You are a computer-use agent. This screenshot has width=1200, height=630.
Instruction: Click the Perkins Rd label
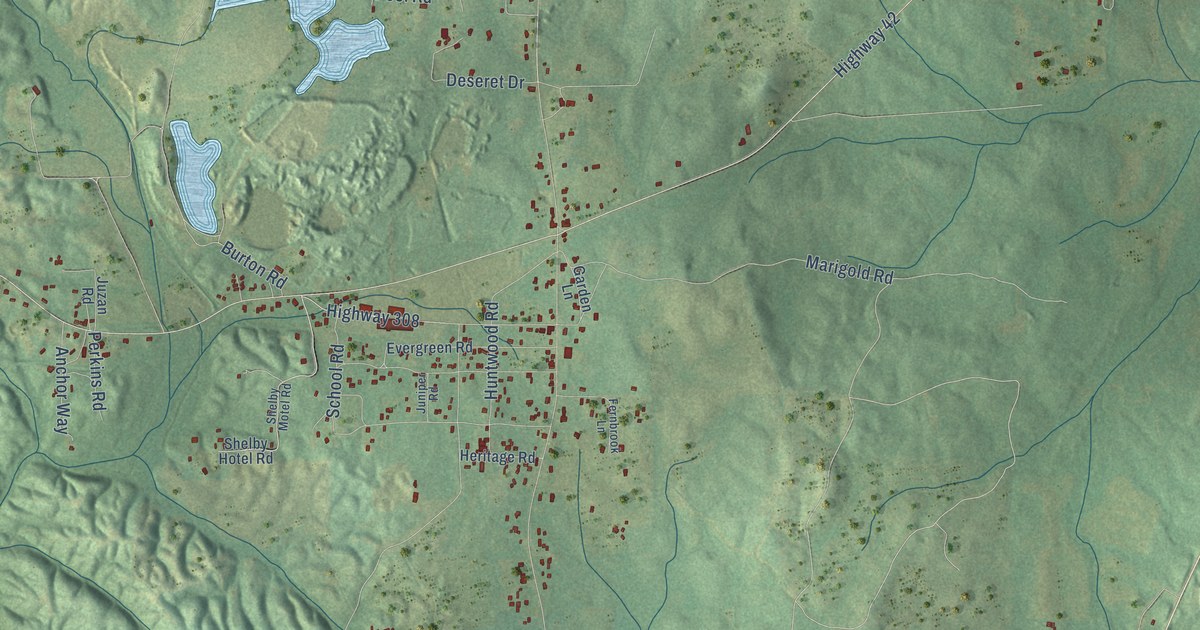click(x=97, y=373)
